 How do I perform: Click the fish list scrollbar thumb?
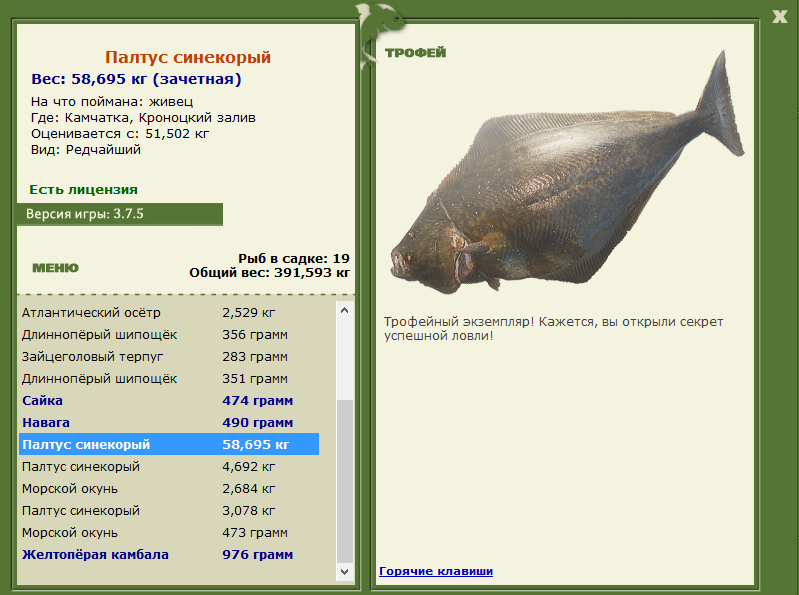345,481
